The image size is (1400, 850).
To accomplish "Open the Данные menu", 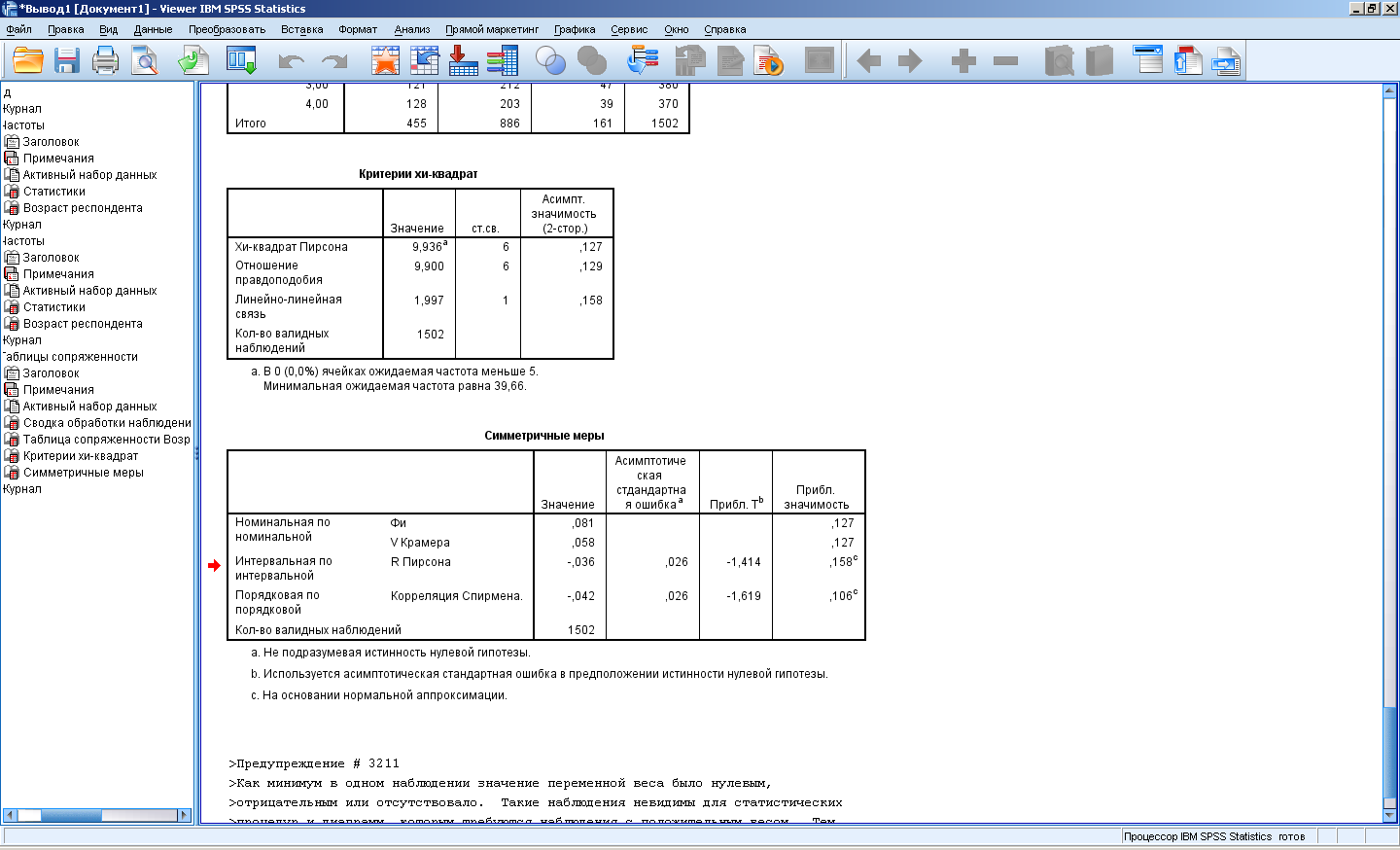I will (153, 29).
